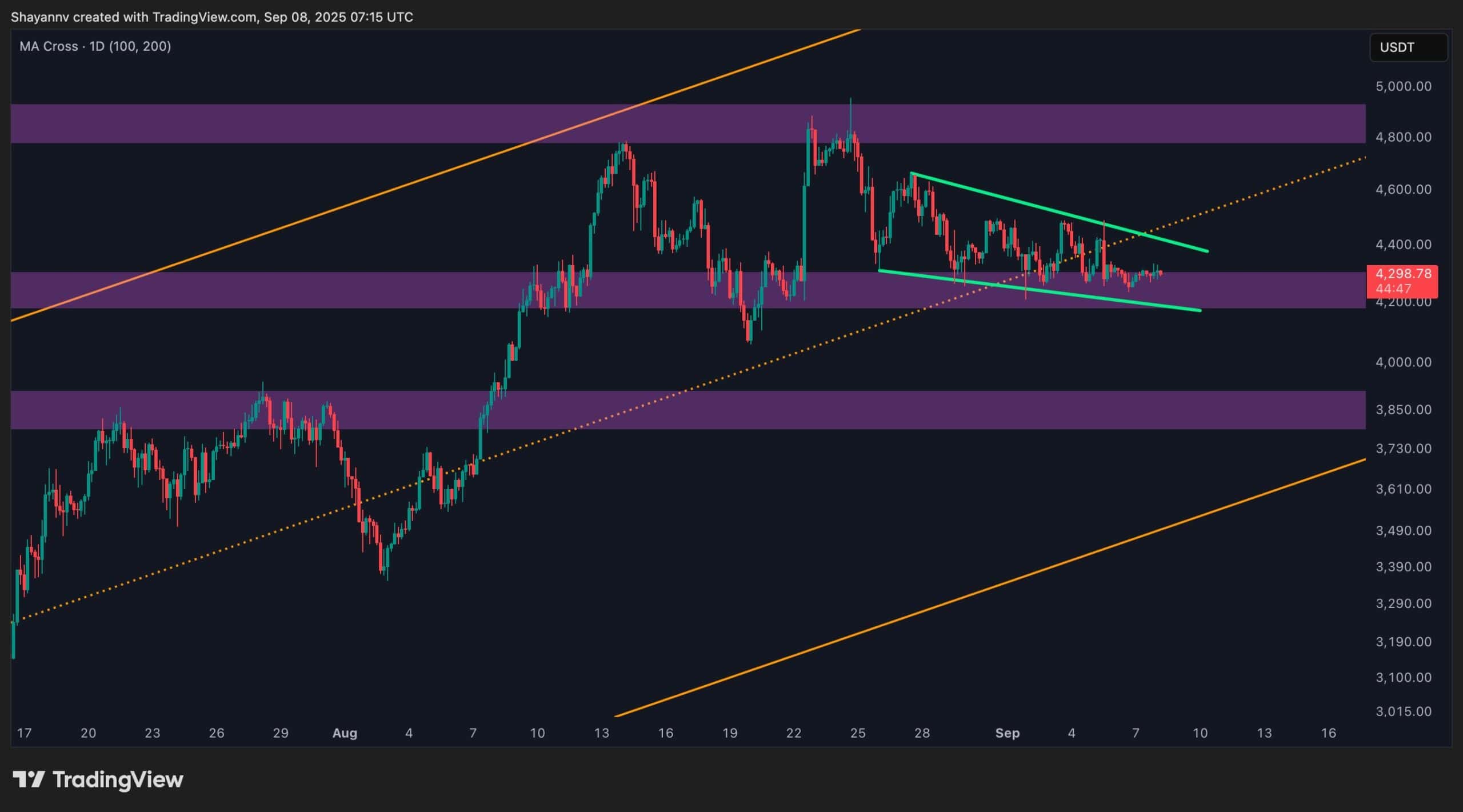Click the 22 date label on time axis

point(794,733)
